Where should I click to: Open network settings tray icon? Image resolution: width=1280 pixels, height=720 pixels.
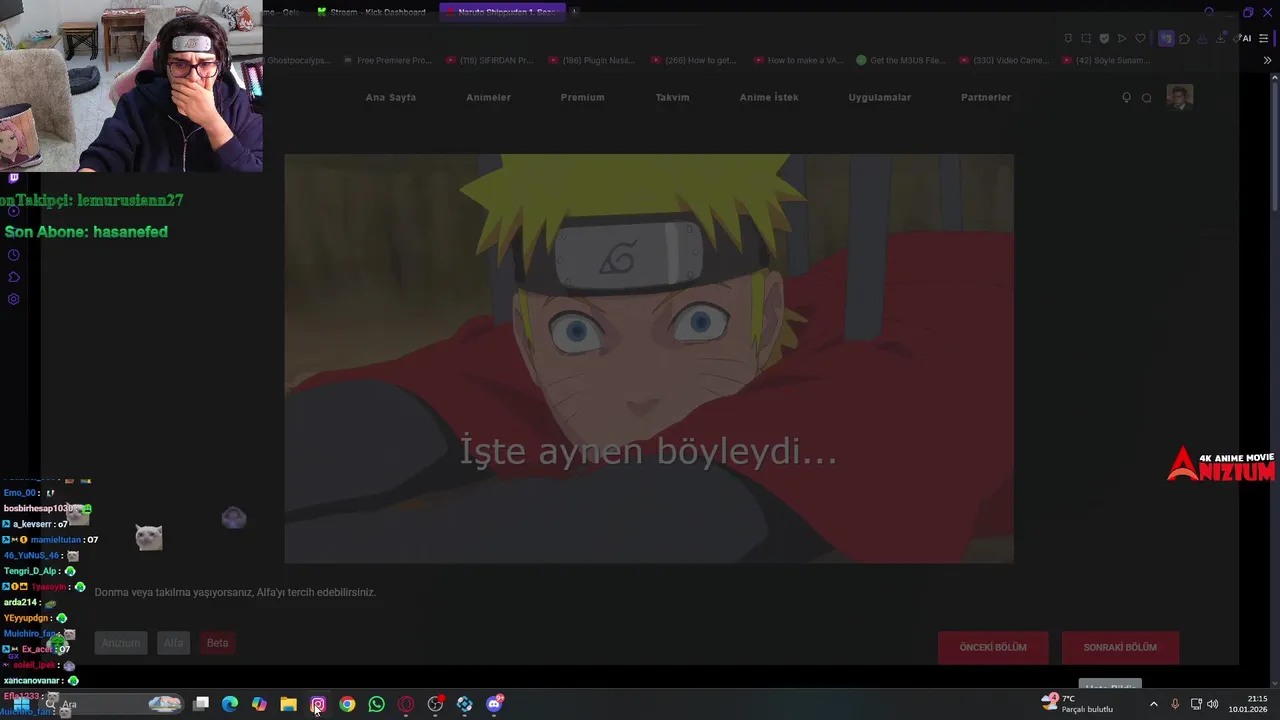click(x=1196, y=704)
